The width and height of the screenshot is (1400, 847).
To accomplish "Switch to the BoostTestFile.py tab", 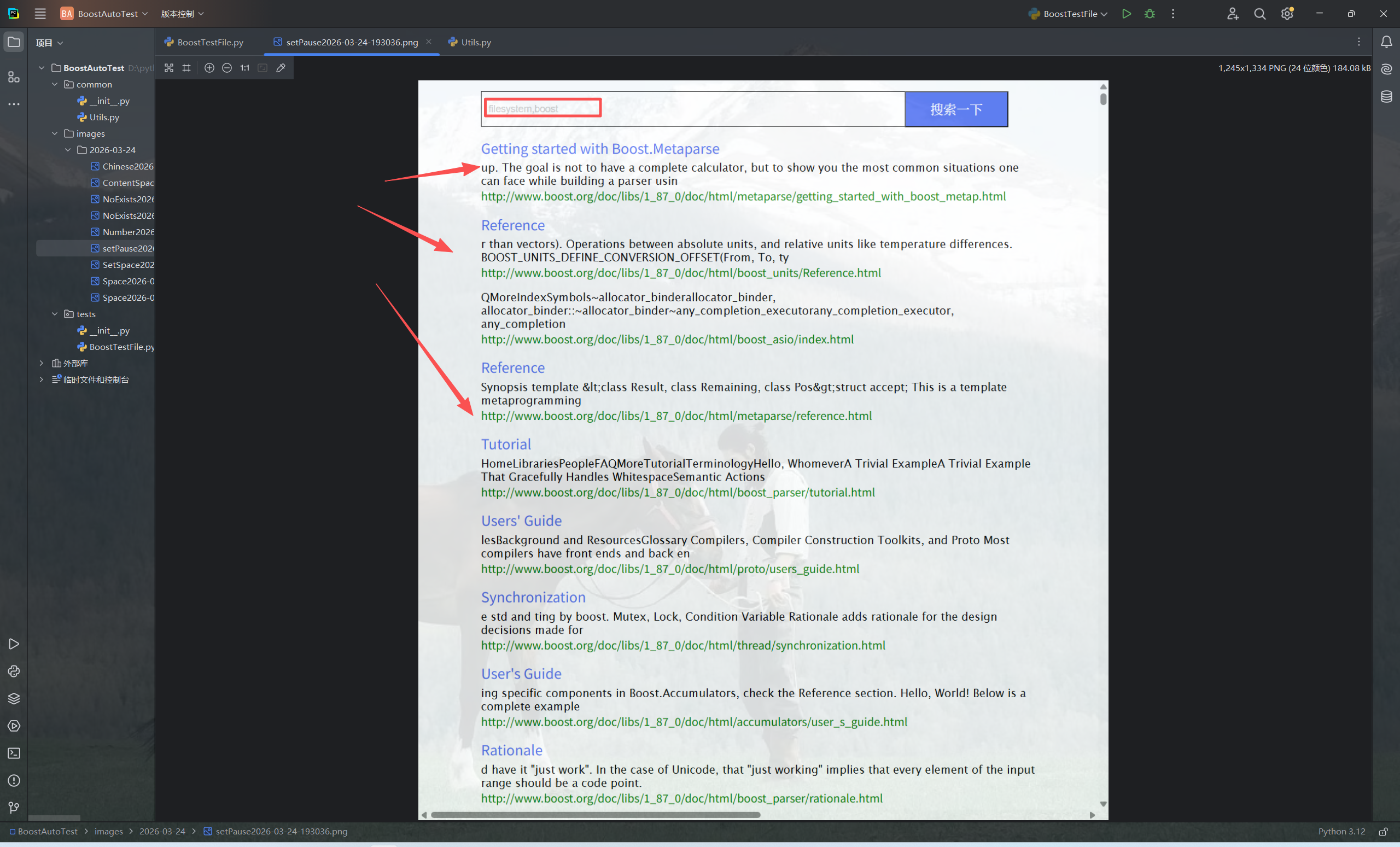I will click(209, 42).
